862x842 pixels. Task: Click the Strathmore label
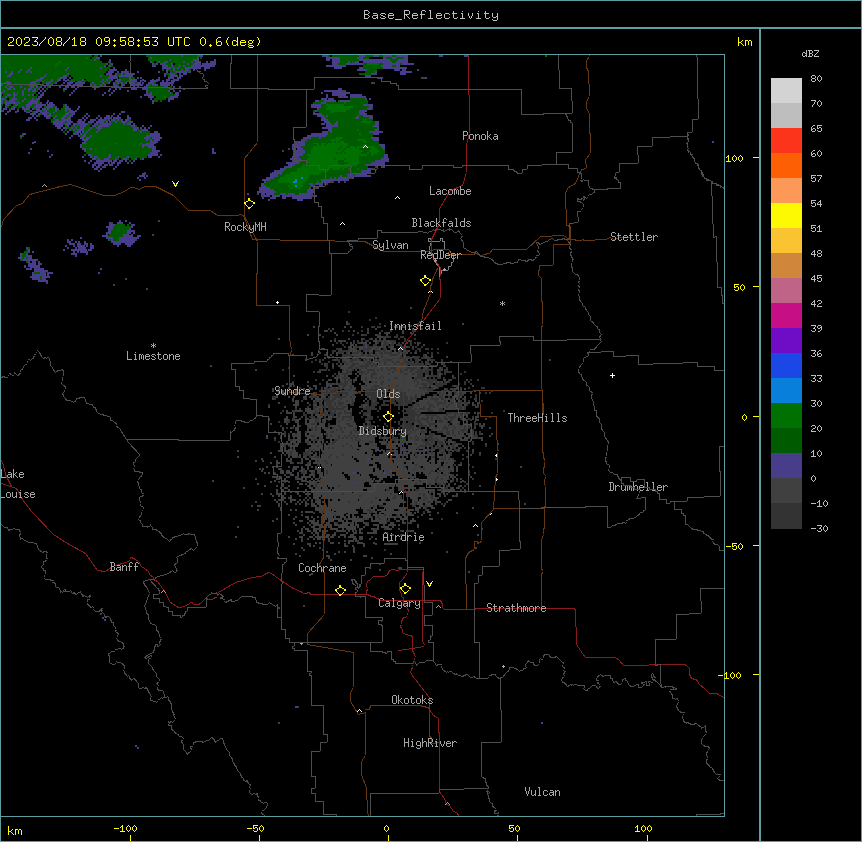[516, 608]
